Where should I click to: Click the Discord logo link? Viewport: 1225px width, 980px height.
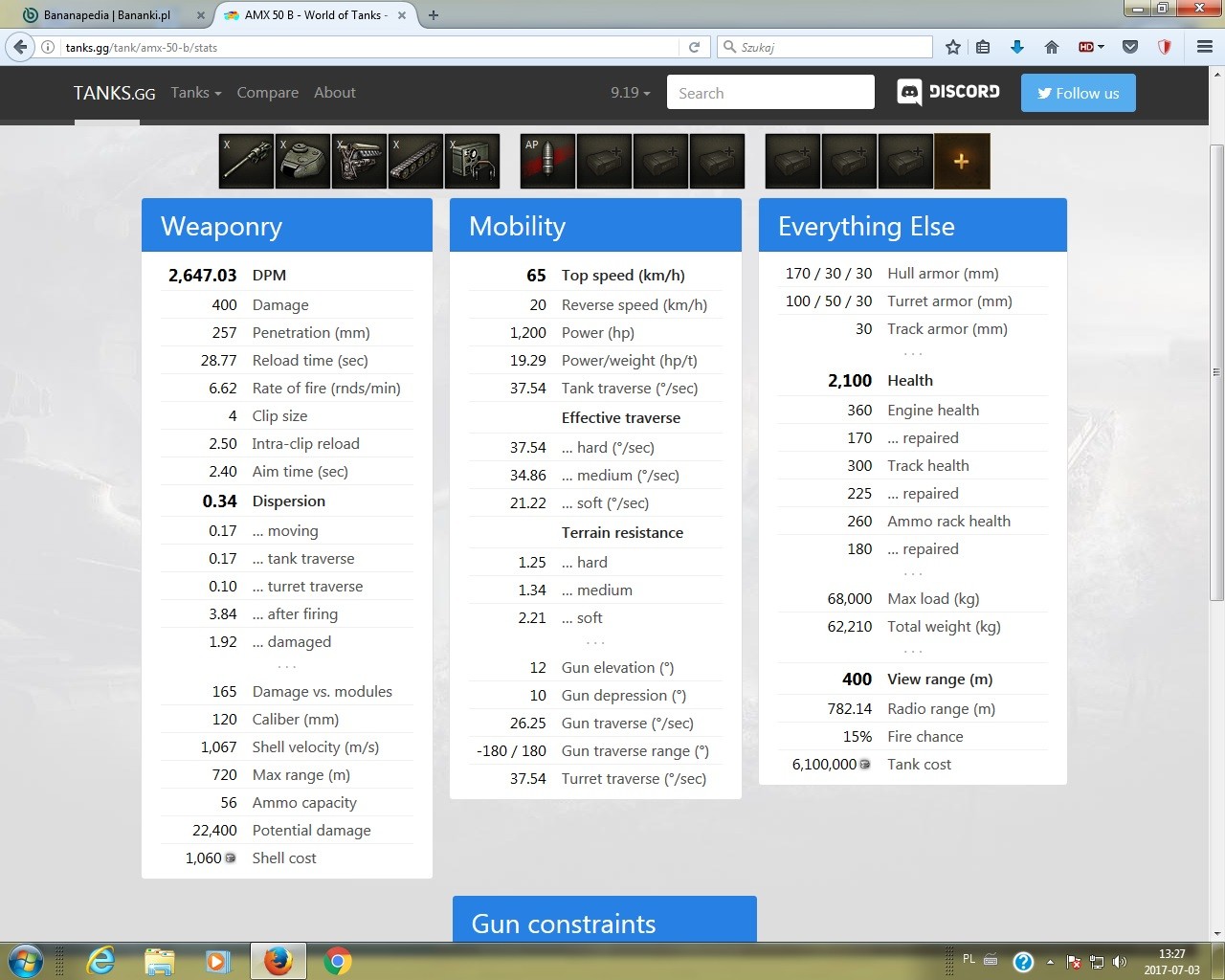coord(948,92)
